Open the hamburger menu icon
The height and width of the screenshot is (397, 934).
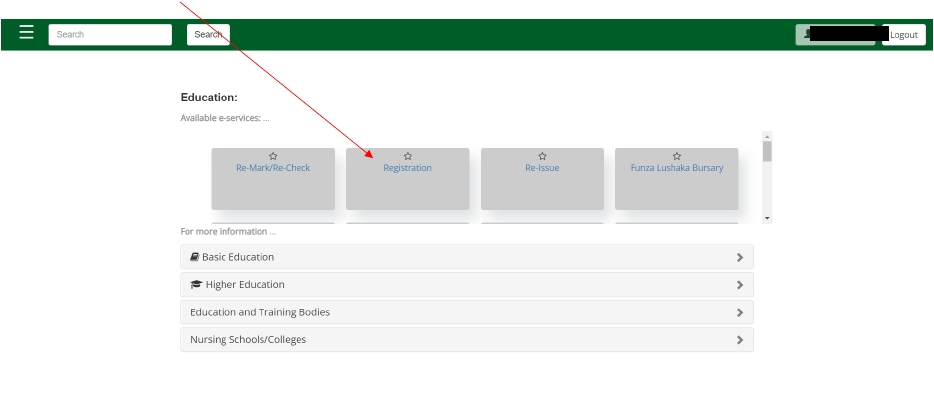click(26, 32)
